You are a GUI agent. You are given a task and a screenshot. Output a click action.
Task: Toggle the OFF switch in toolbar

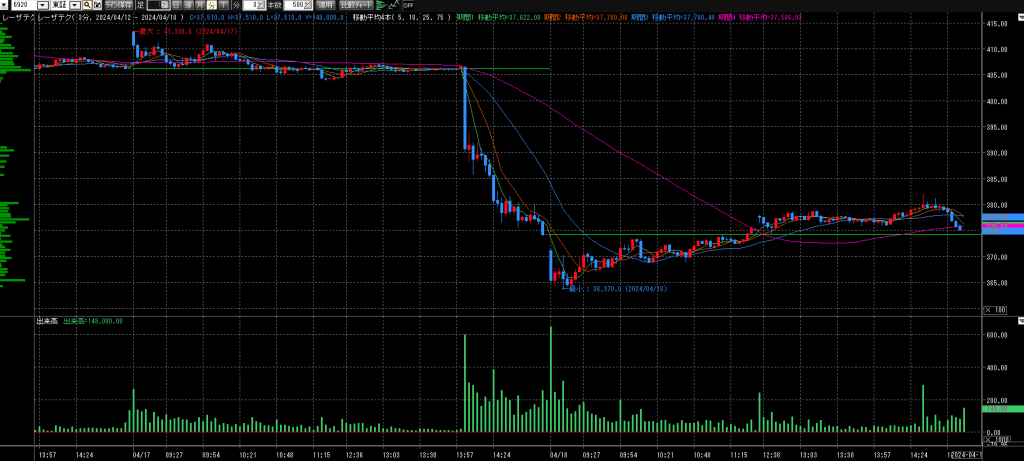click(x=408, y=5)
